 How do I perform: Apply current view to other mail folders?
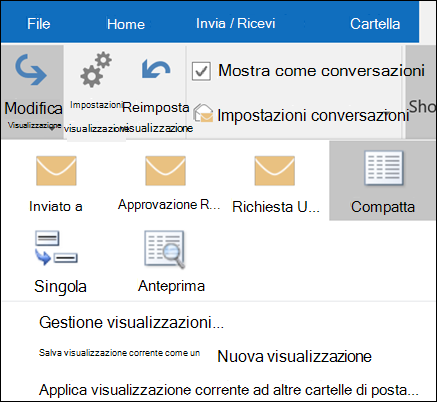(229, 390)
